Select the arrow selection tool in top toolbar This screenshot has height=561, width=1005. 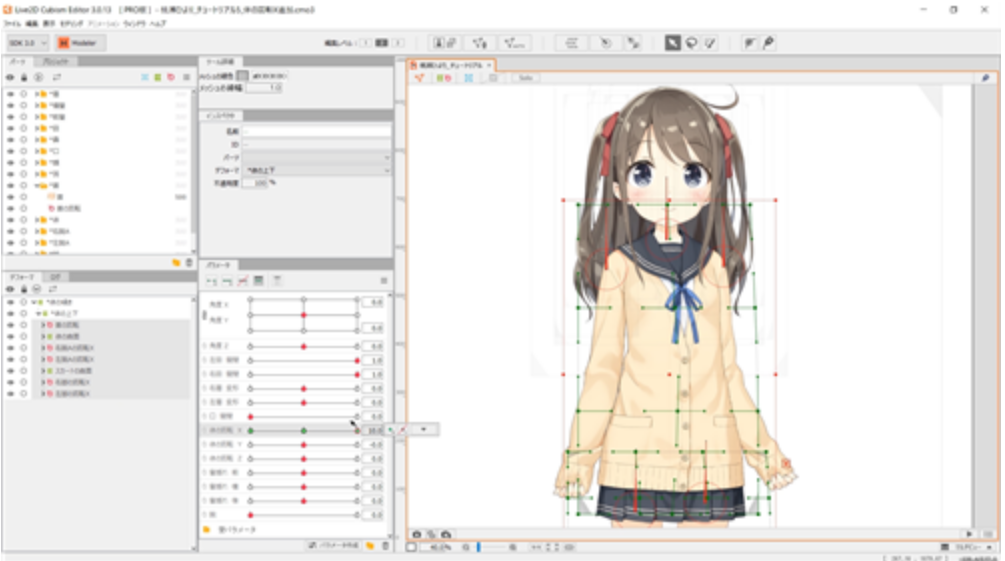coord(672,43)
